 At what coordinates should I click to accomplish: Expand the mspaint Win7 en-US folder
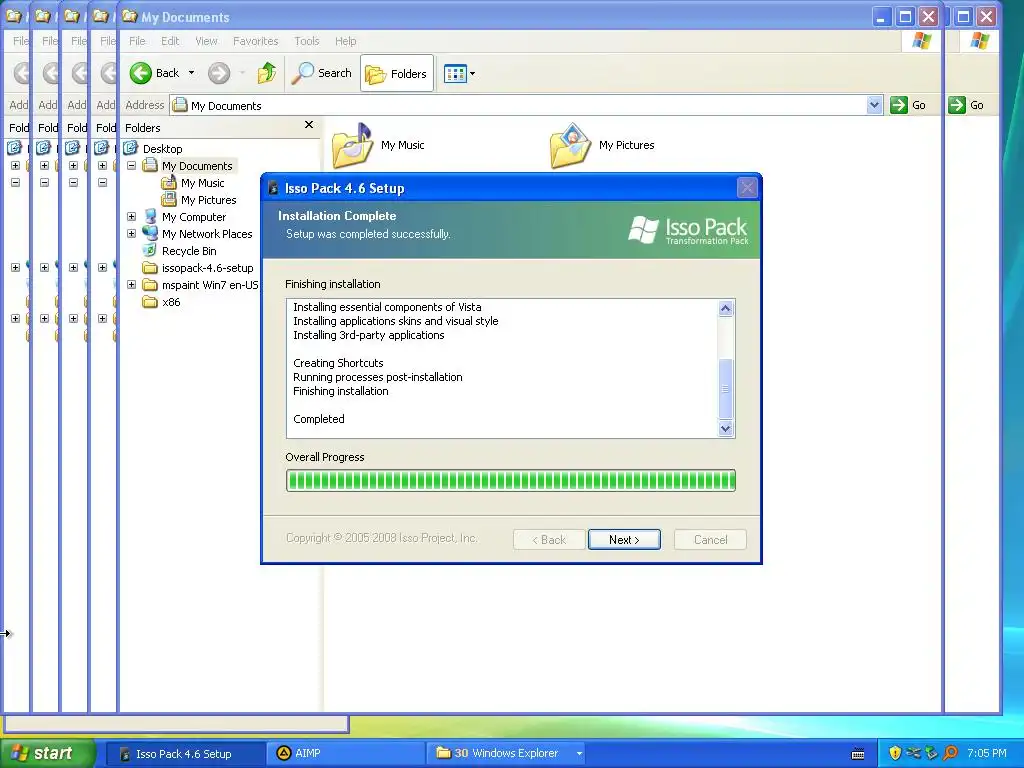pos(131,285)
